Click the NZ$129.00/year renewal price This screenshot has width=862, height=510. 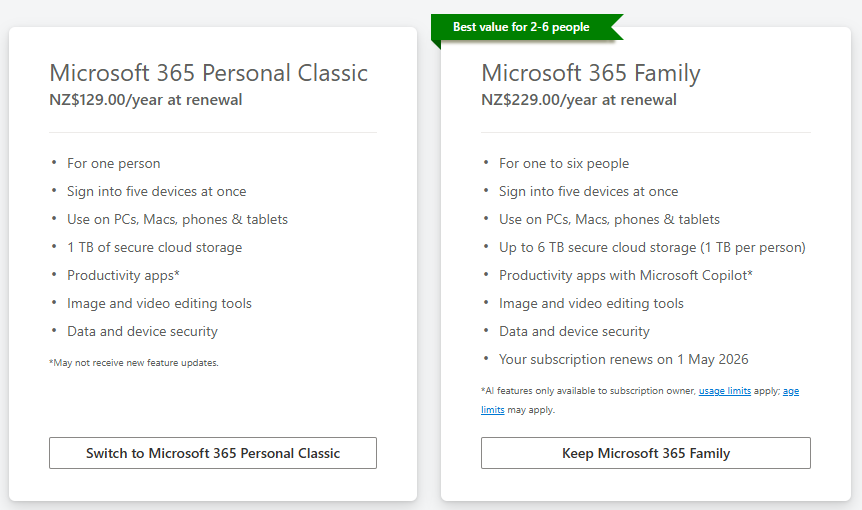(x=145, y=100)
